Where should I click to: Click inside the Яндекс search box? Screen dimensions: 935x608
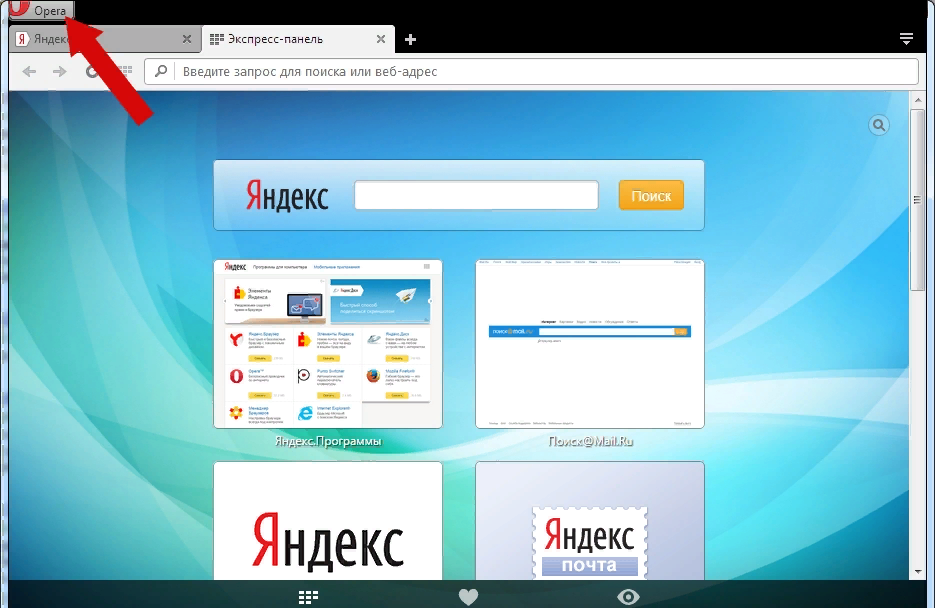click(476, 195)
